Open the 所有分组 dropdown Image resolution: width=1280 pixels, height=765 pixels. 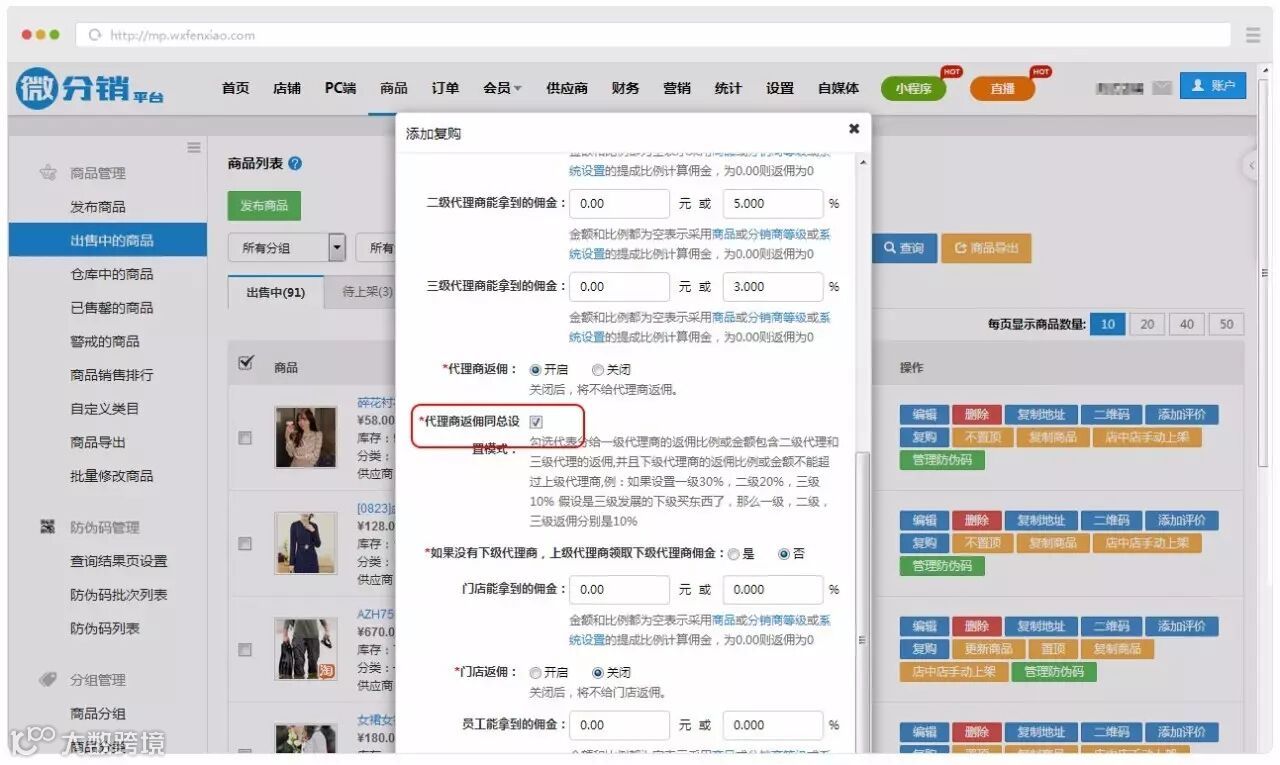(x=287, y=248)
